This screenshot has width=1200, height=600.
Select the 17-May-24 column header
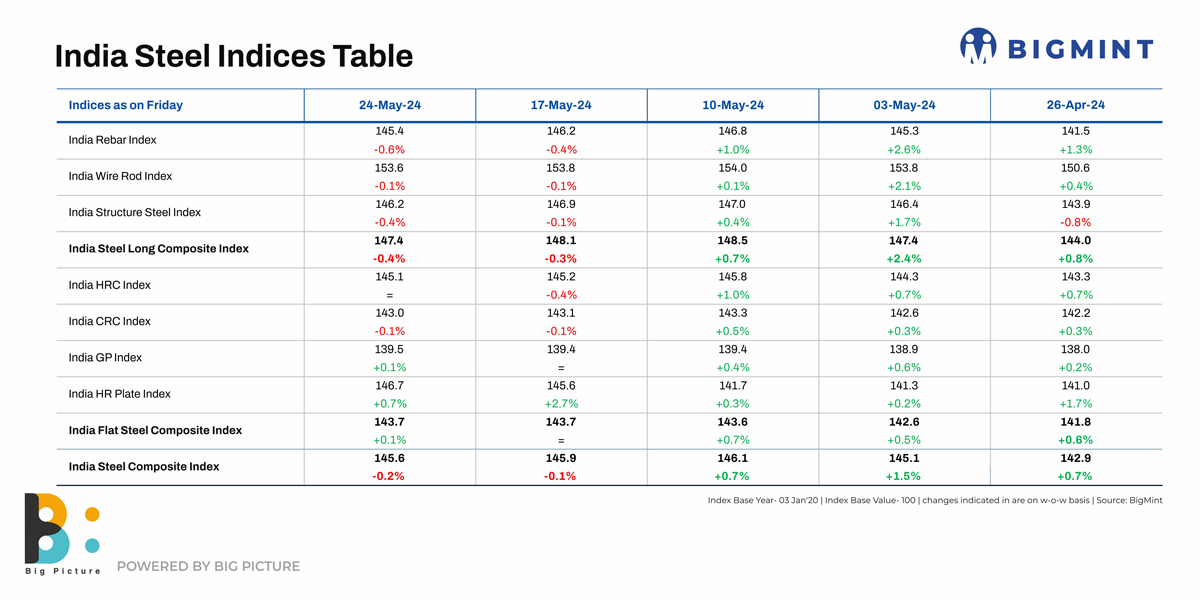click(561, 105)
